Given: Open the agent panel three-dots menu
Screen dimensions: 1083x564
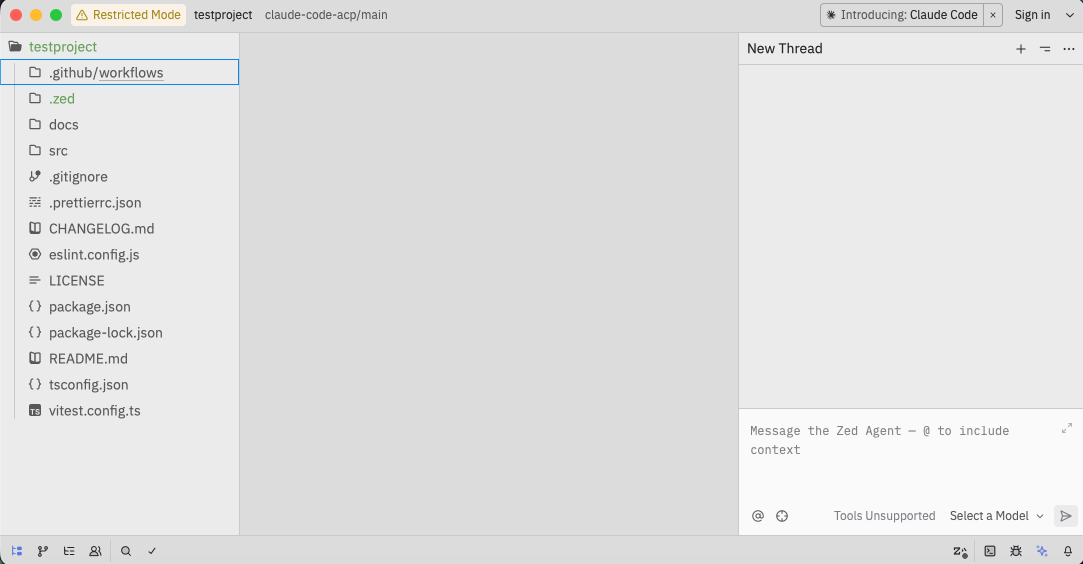Looking at the screenshot, I should point(1069,49).
